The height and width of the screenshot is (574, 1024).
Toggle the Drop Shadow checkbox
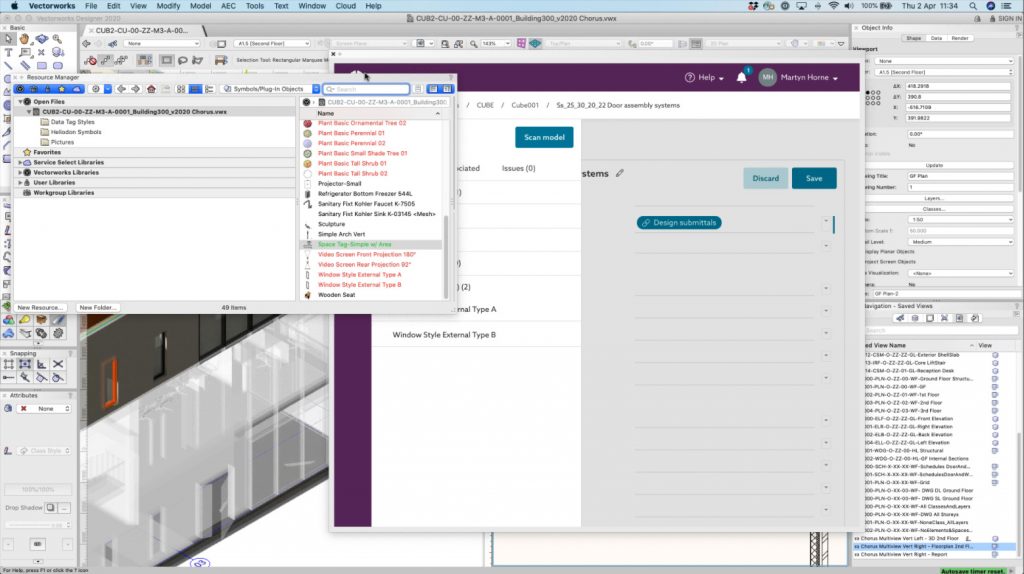pyautogui.click(x=50, y=507)
